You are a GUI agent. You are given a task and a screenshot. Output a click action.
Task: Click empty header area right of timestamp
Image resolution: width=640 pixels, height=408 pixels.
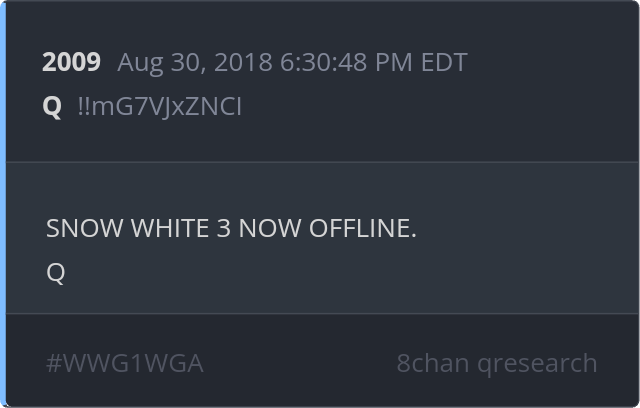click(551, 63)
